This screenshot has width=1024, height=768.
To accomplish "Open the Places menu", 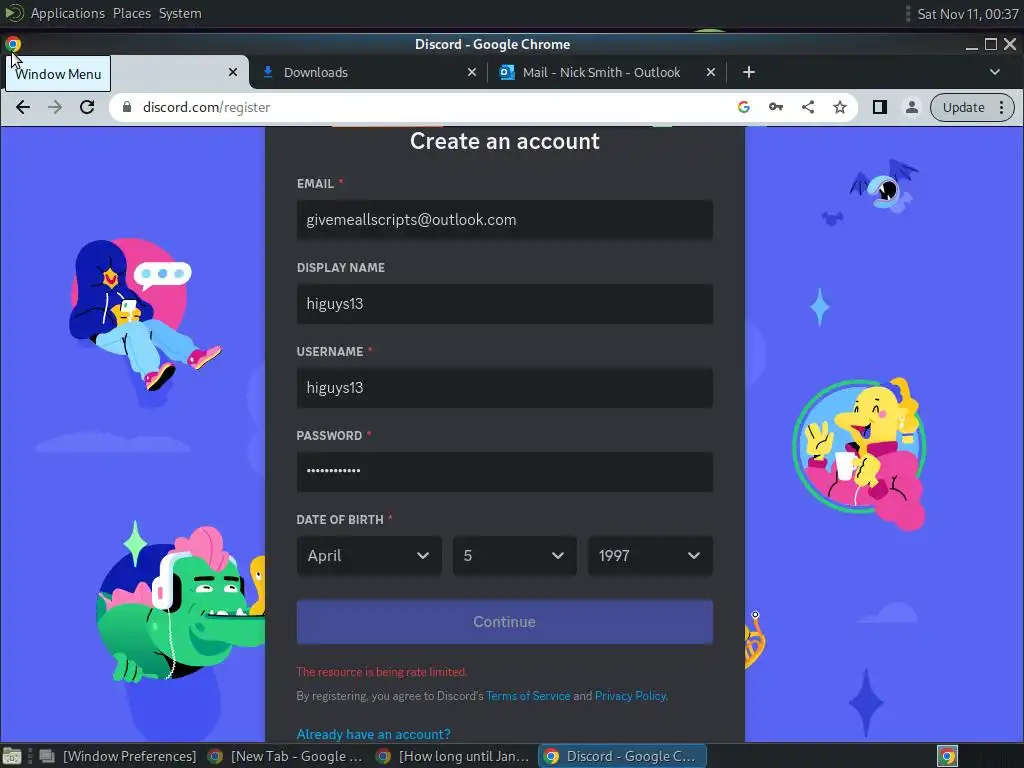I will (x=132, y=13).
